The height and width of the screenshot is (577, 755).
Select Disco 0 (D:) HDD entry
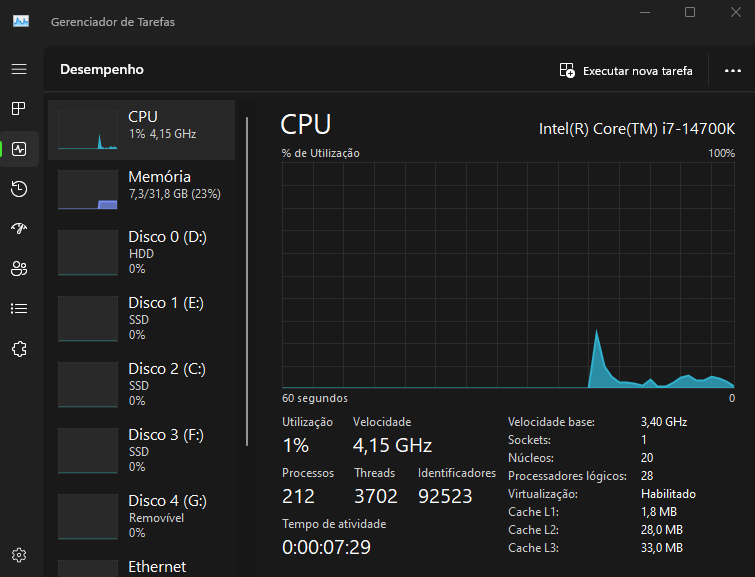142,252
